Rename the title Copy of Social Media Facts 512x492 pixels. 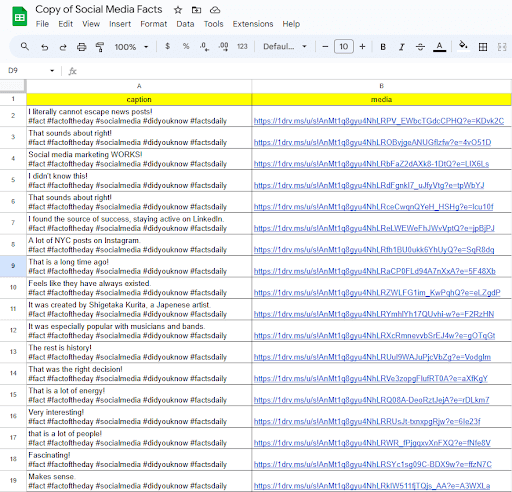(99, 9)
